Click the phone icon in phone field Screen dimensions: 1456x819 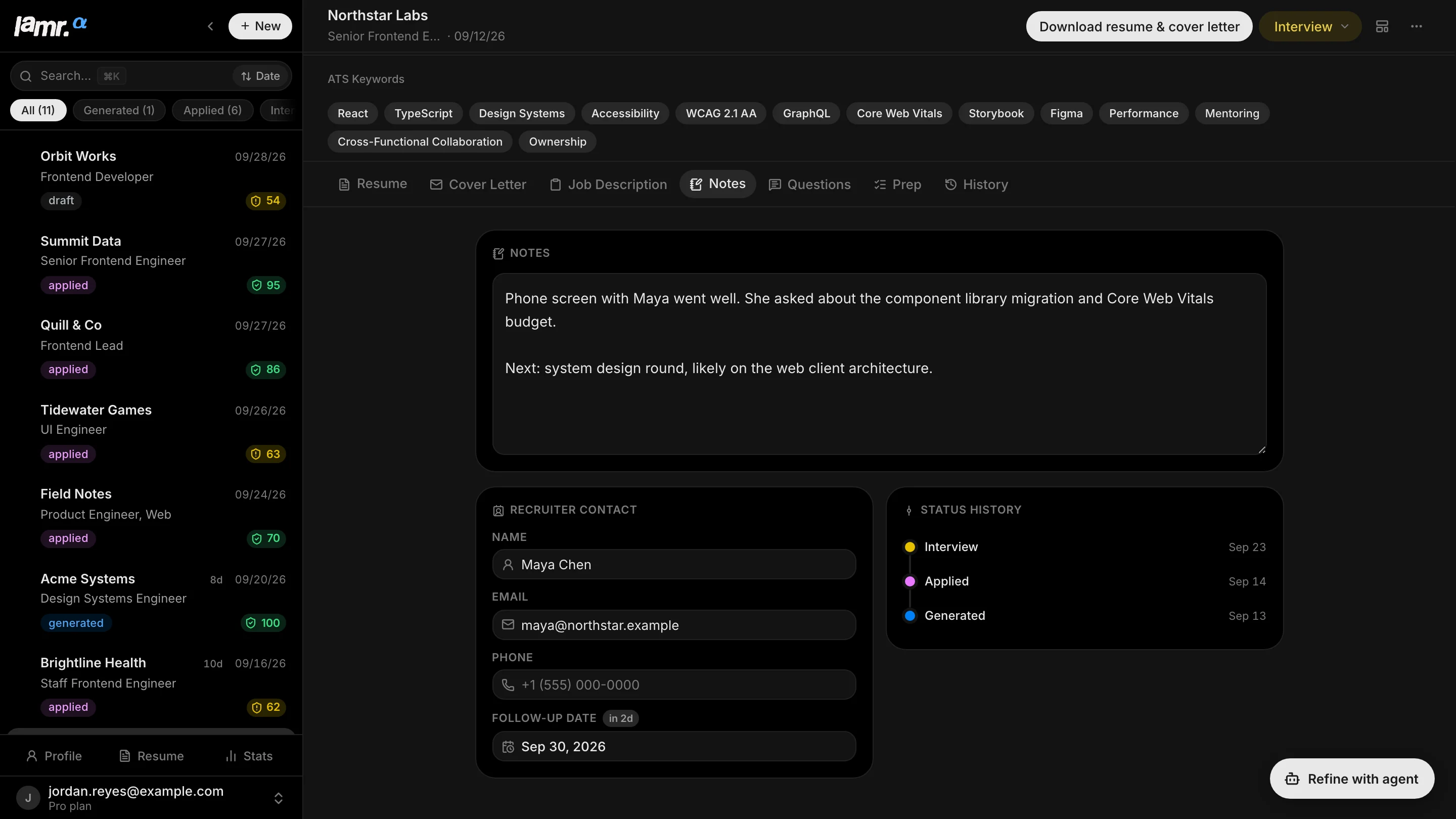(508, 685)
